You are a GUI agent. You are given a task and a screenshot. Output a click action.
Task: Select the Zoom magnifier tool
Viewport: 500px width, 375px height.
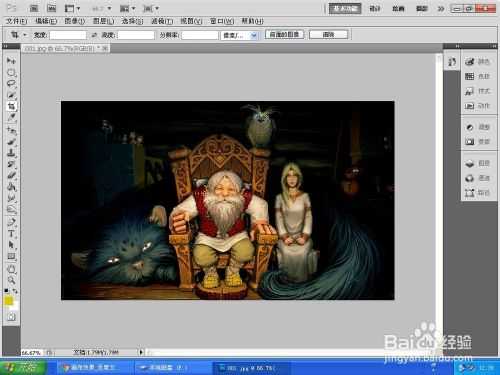coord(12,280)
